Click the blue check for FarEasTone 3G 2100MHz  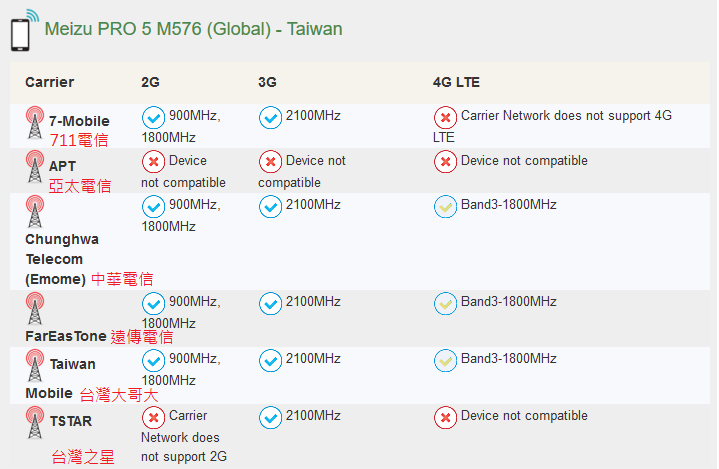pyautogui.click(x=271, y=304)
